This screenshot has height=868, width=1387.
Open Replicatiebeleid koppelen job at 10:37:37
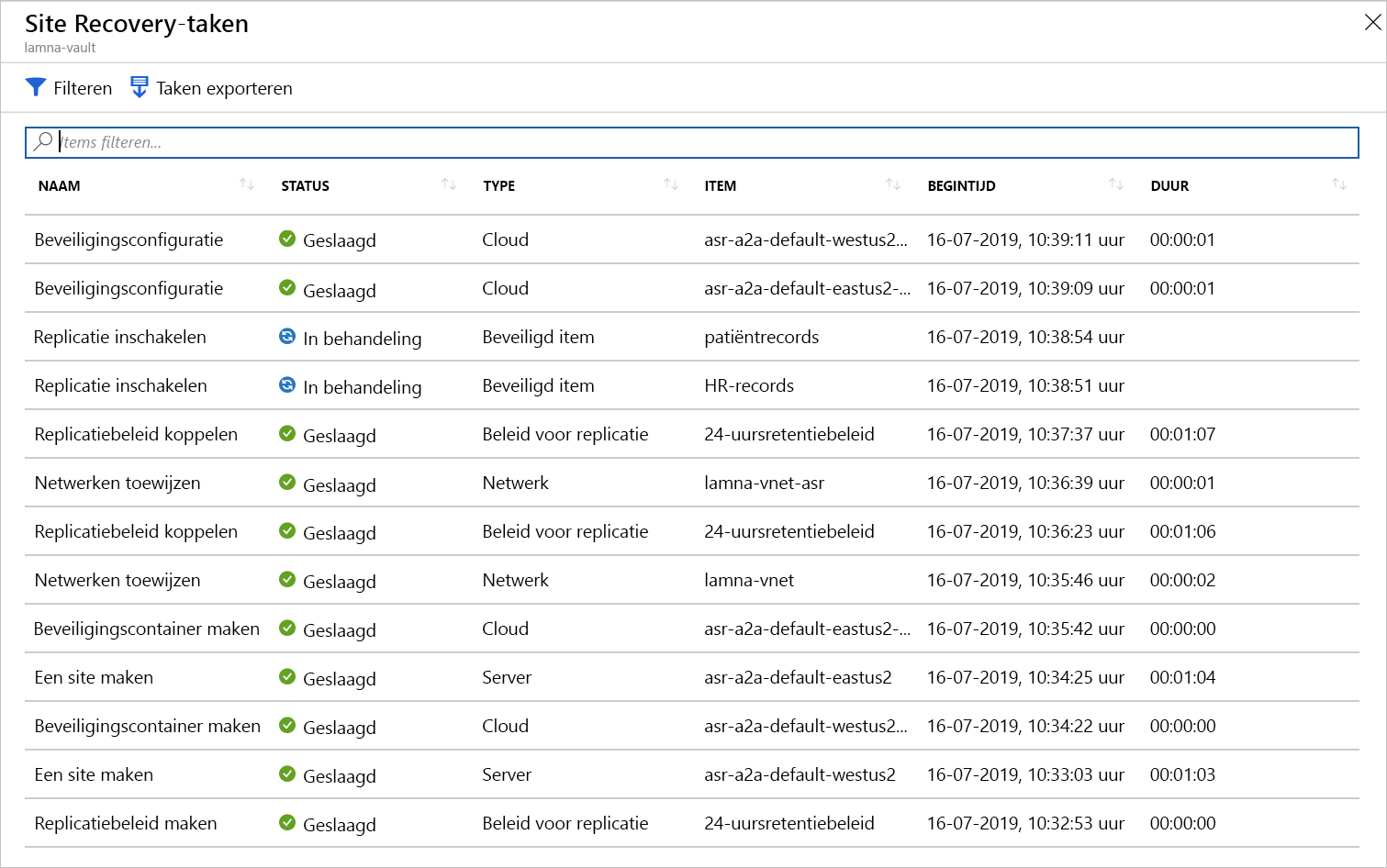pos(136,434)
